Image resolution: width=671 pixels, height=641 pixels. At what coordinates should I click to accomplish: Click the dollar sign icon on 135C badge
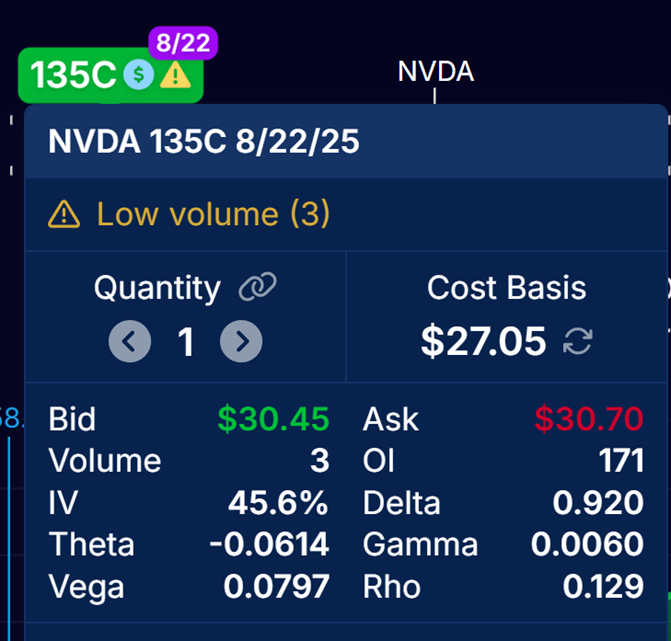point(138,75)
